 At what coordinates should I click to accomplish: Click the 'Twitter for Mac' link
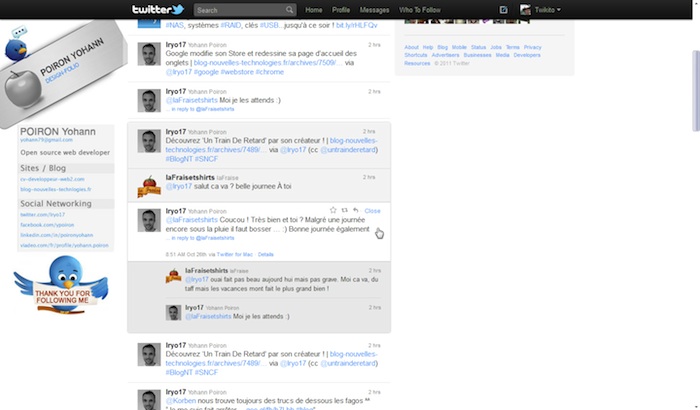(234, 254)
